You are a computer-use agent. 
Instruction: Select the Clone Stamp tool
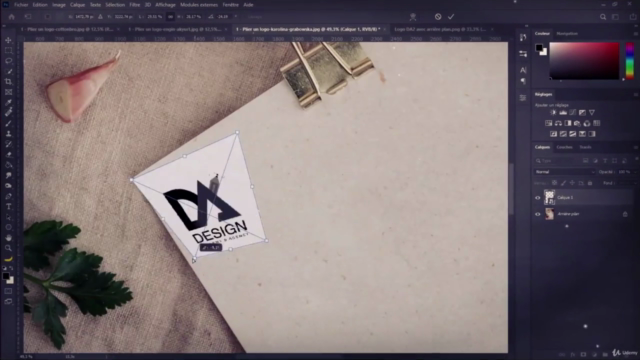pos(8,133)
